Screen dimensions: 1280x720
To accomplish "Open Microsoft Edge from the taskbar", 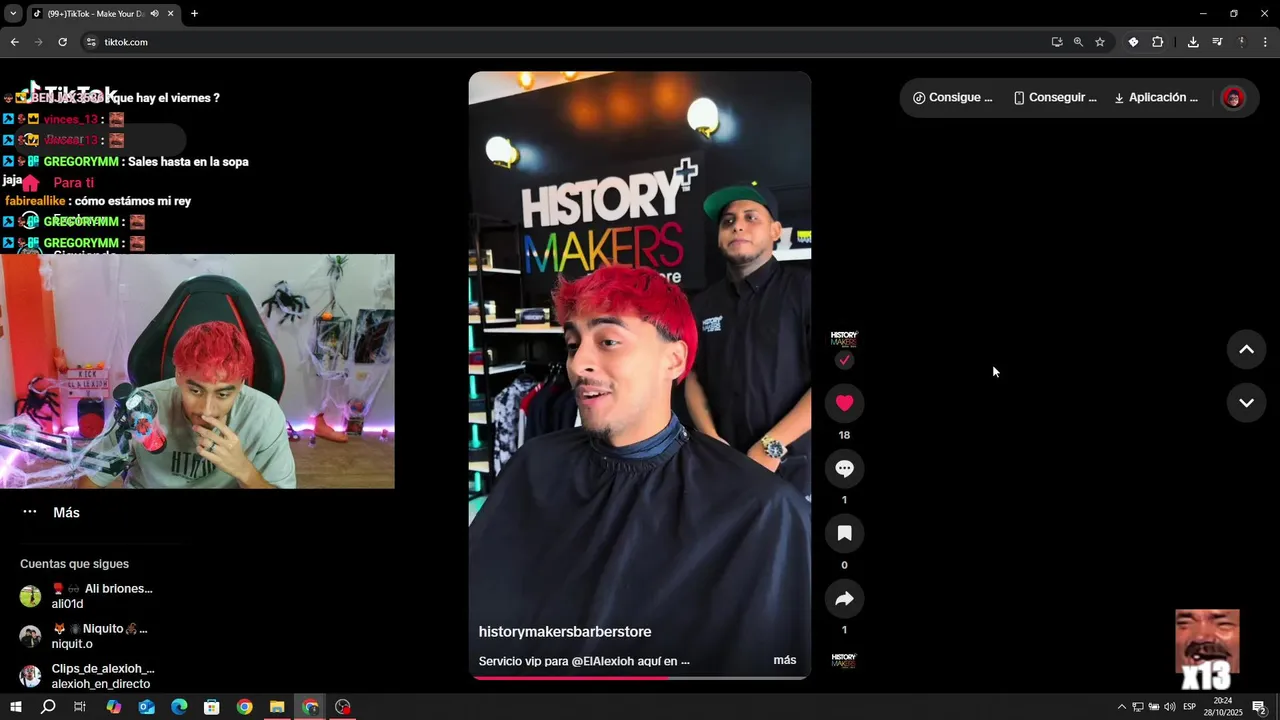I will (x=179, y=707).
